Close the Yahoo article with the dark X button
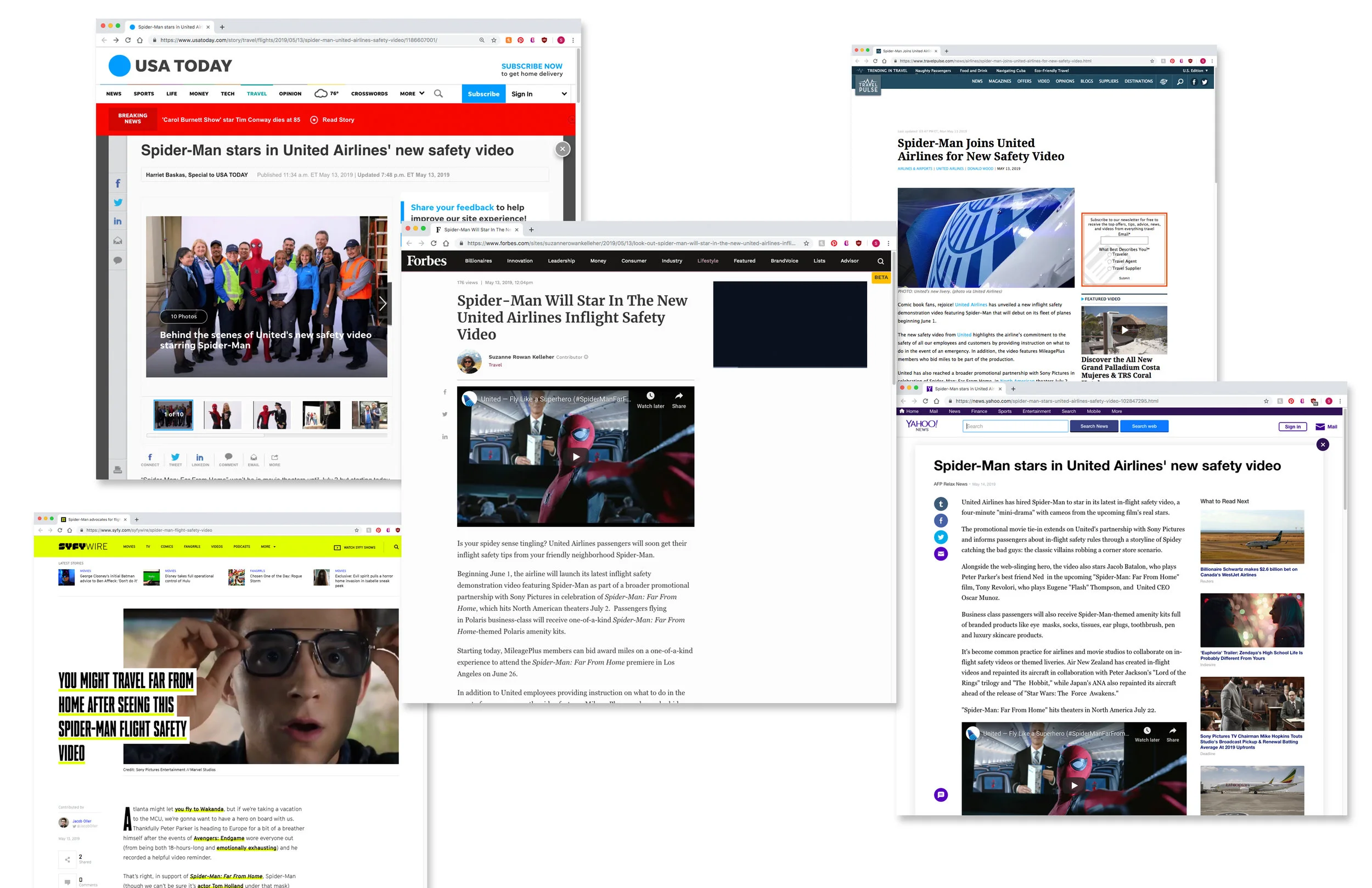 coord(1323,445)
